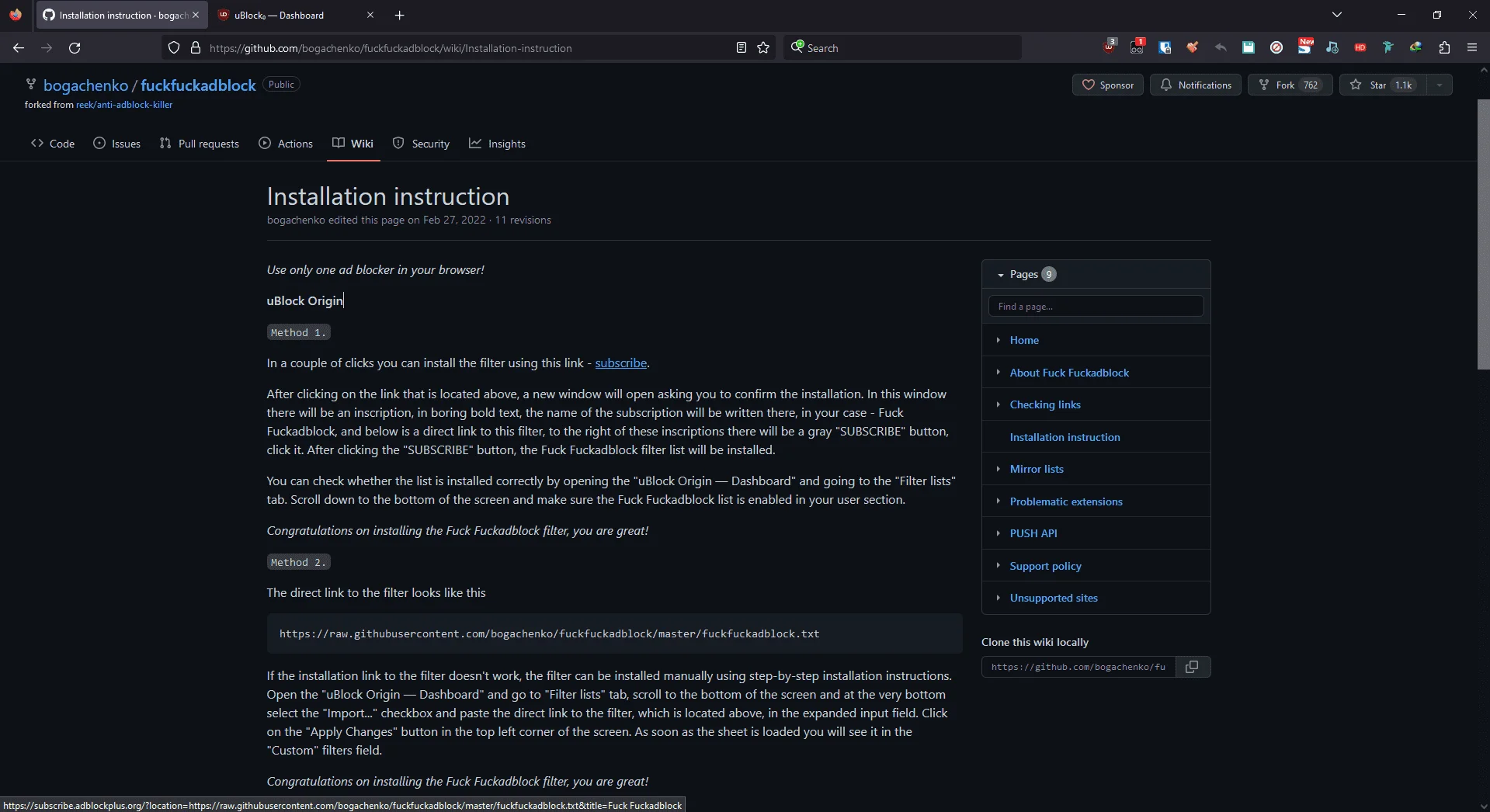Close the Installation instruction tab
The width and height of the screenshot is (1490, 812).
pyautogui.click(x=196, y=15)
